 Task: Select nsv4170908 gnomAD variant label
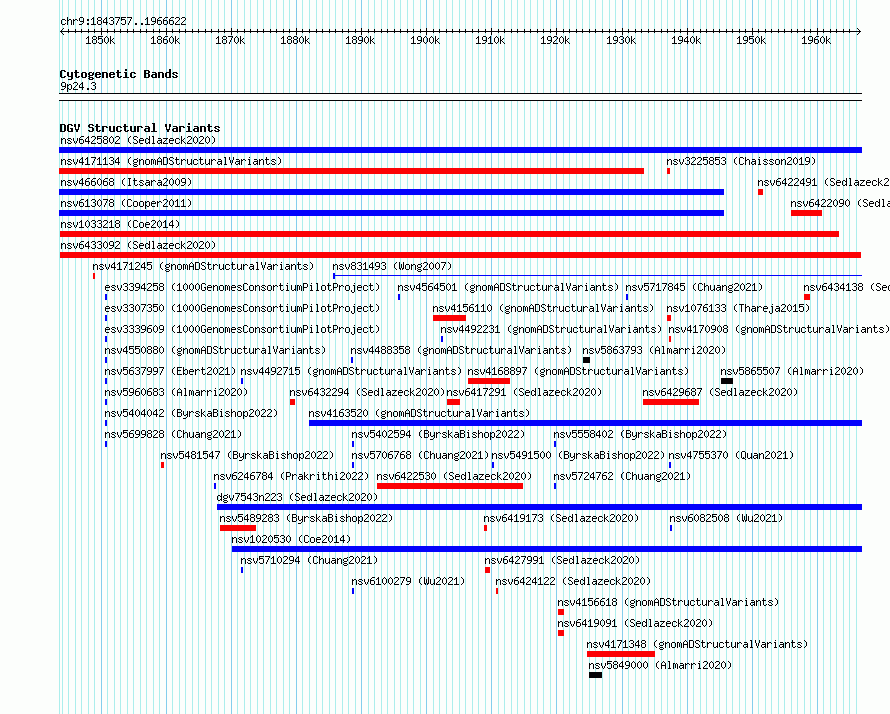tap(779, 329)
